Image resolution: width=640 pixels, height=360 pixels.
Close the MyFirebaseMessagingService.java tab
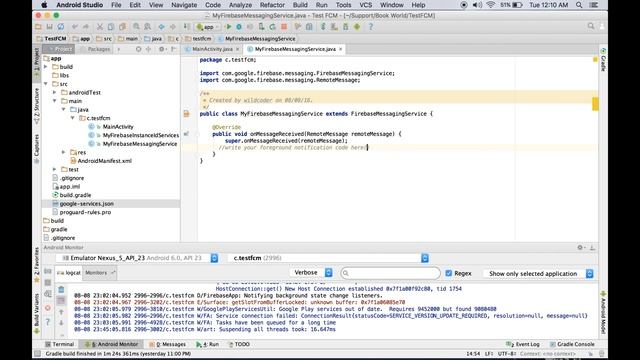pyautogui.click(x=341, y=49)
